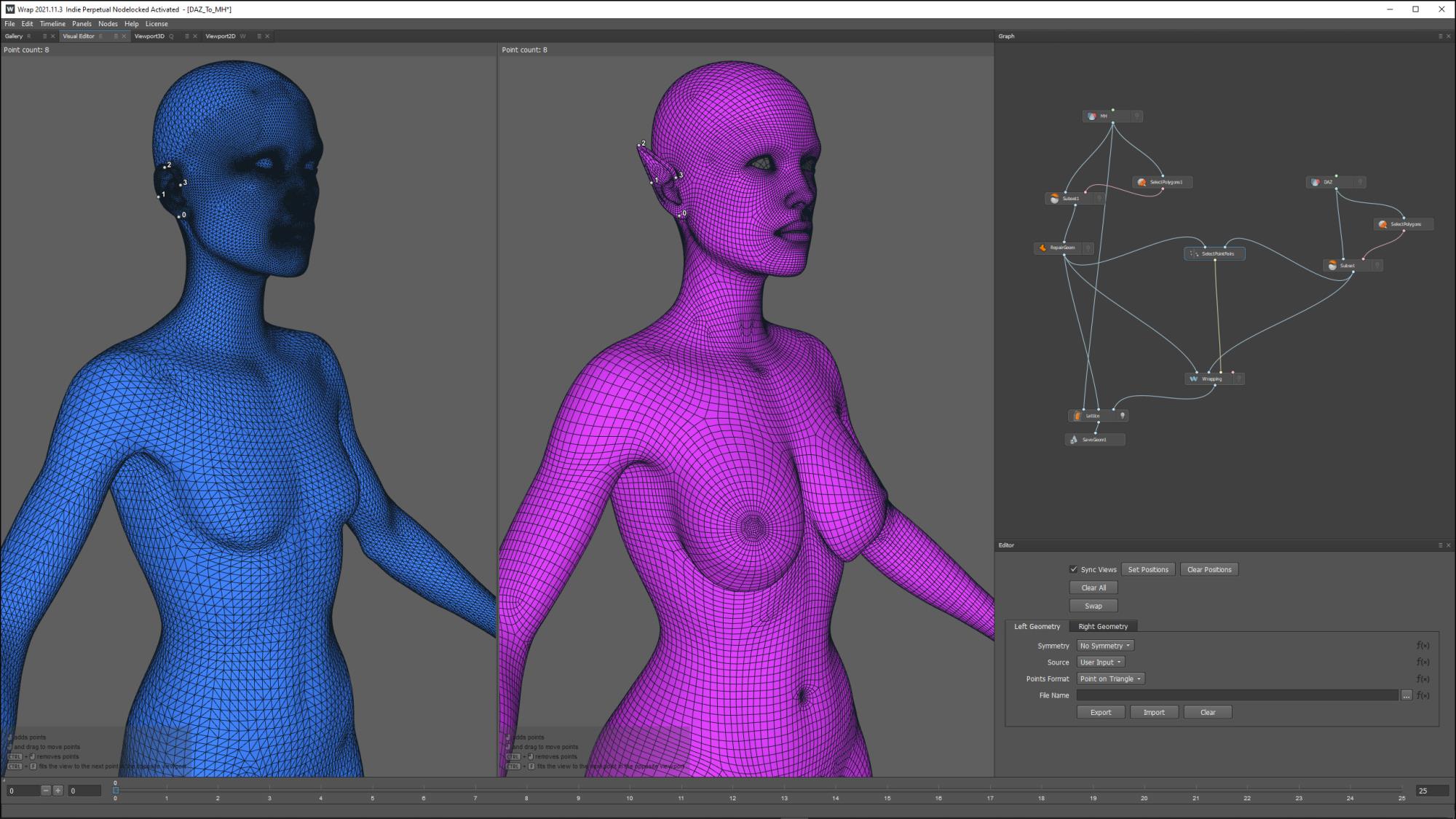Open the Timeline menu
Screen dimensions: 1456x819
(52, 23)
